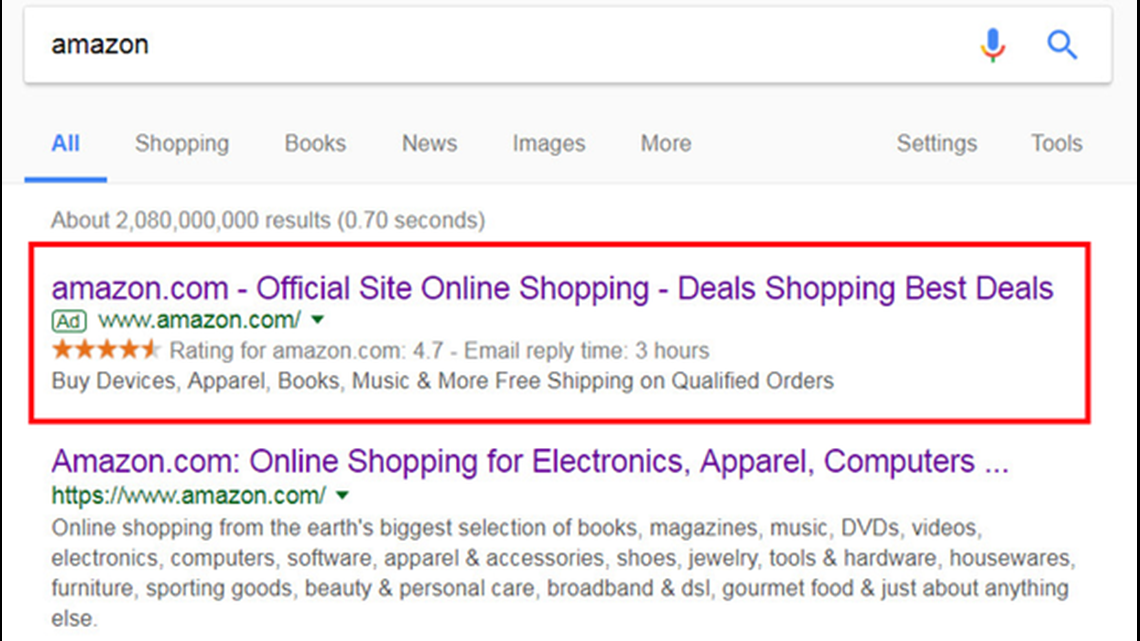The image size is (1140, 641).
Task: Open the amazon.com Official Site ad link
Action: (552, 289)
